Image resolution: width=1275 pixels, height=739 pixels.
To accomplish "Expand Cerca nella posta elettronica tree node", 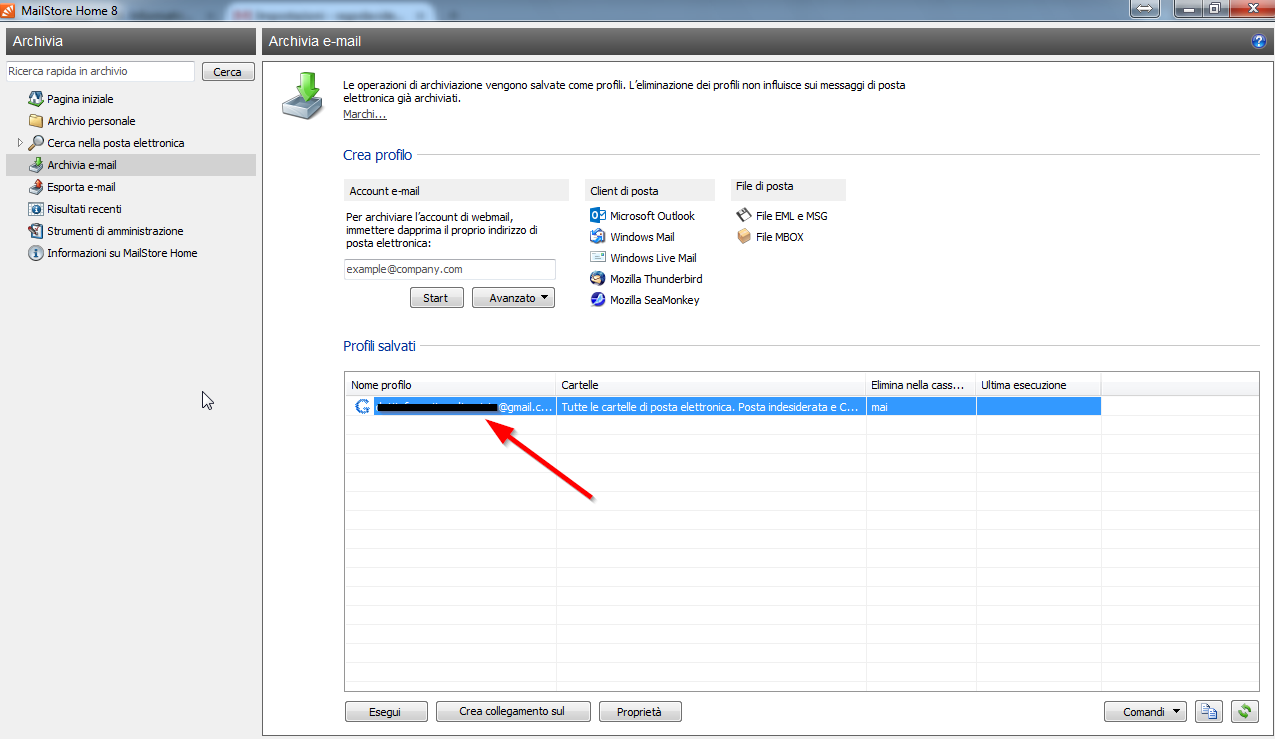I will 20,143.
